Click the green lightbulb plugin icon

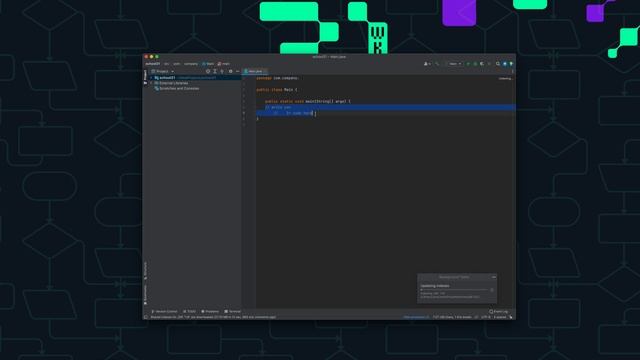click(511, 64)
